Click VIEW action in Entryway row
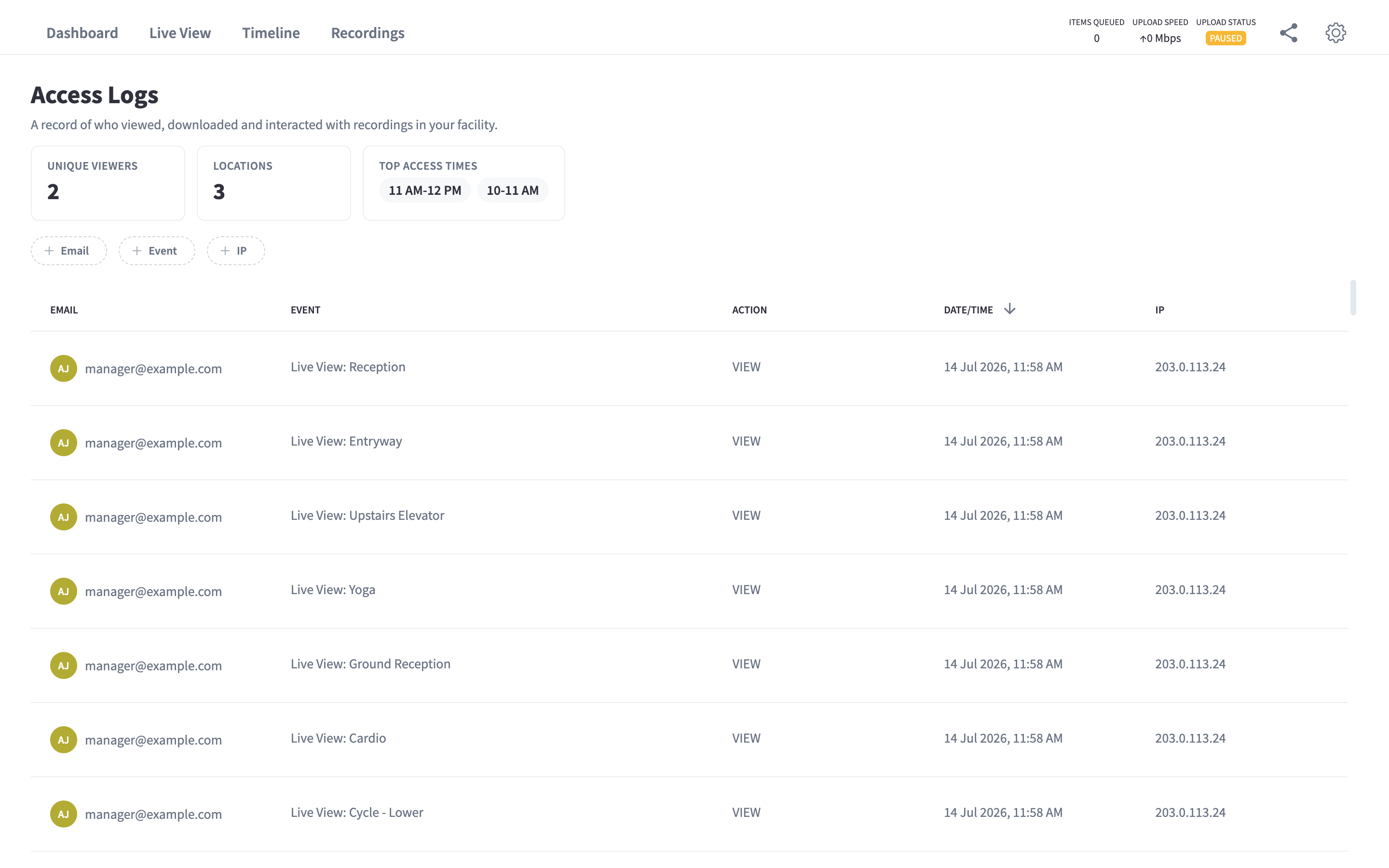Viewport: 1389px width, 868px height. click(746, 441)
